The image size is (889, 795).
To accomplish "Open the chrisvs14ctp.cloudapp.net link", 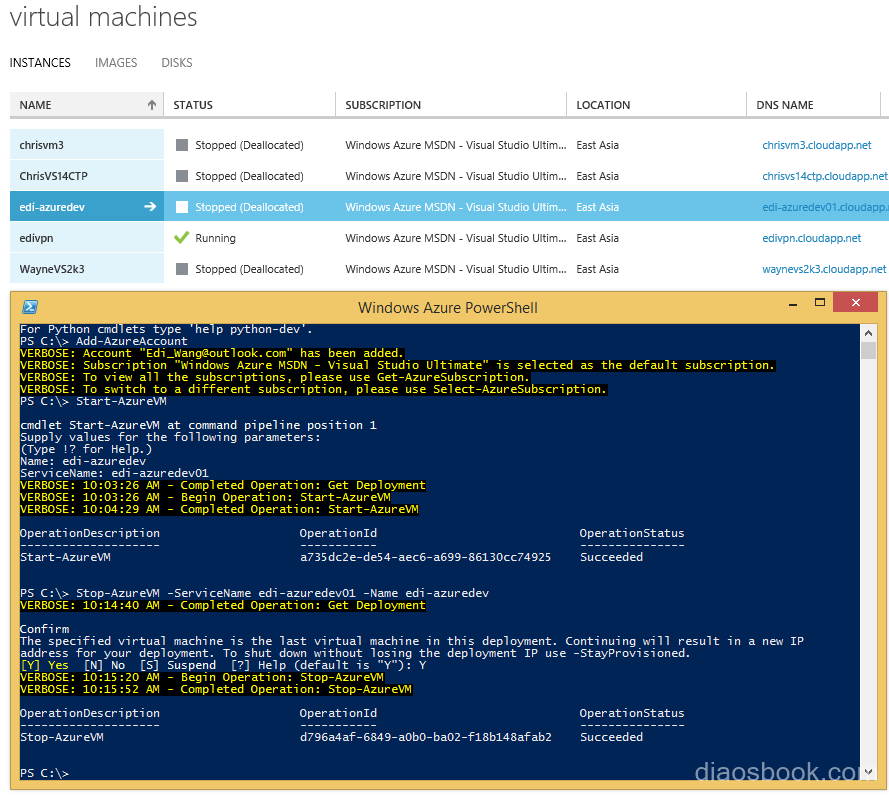I will (825, 176).
